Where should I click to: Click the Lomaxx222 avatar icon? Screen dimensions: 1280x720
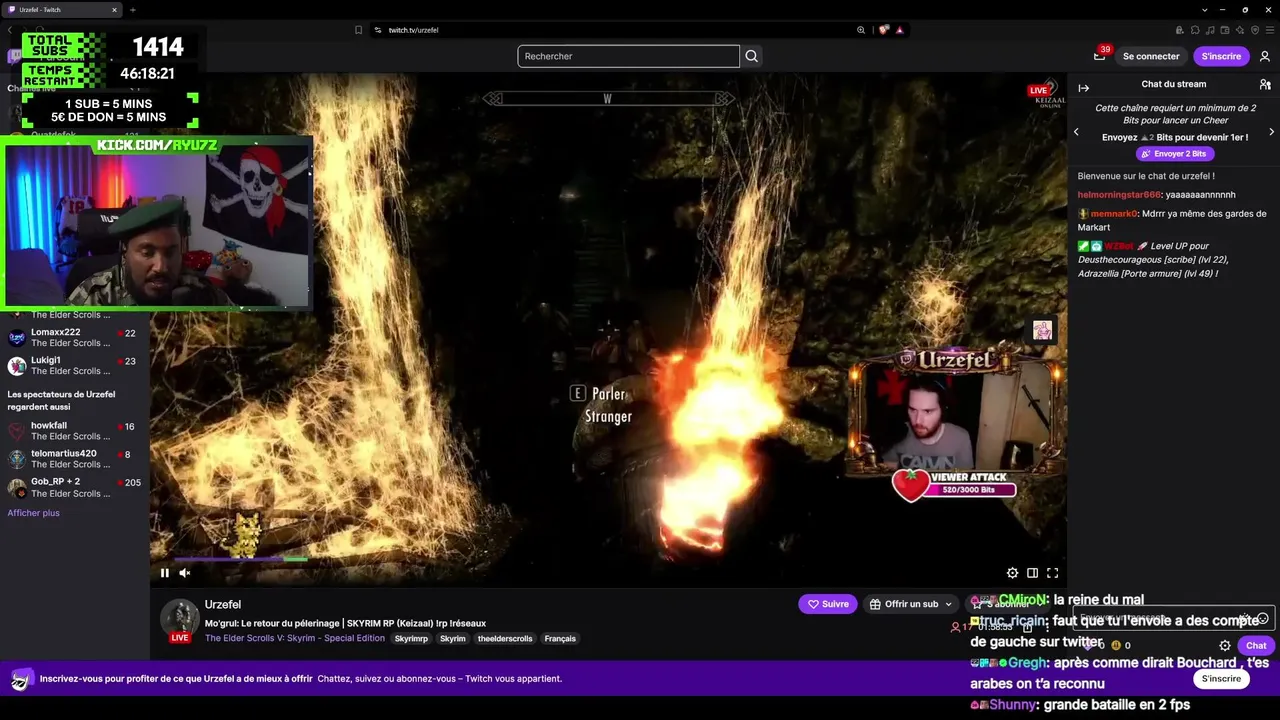[17, 338]
